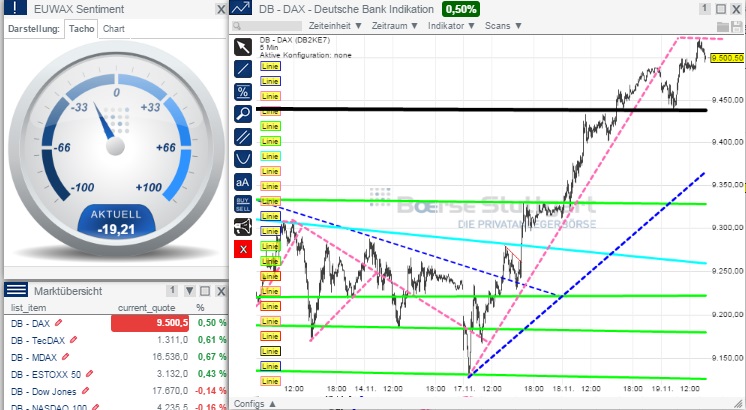Viewport: 746px width, 410px height.
Task: Select the DB - DAX row
Action: (116, 323)
